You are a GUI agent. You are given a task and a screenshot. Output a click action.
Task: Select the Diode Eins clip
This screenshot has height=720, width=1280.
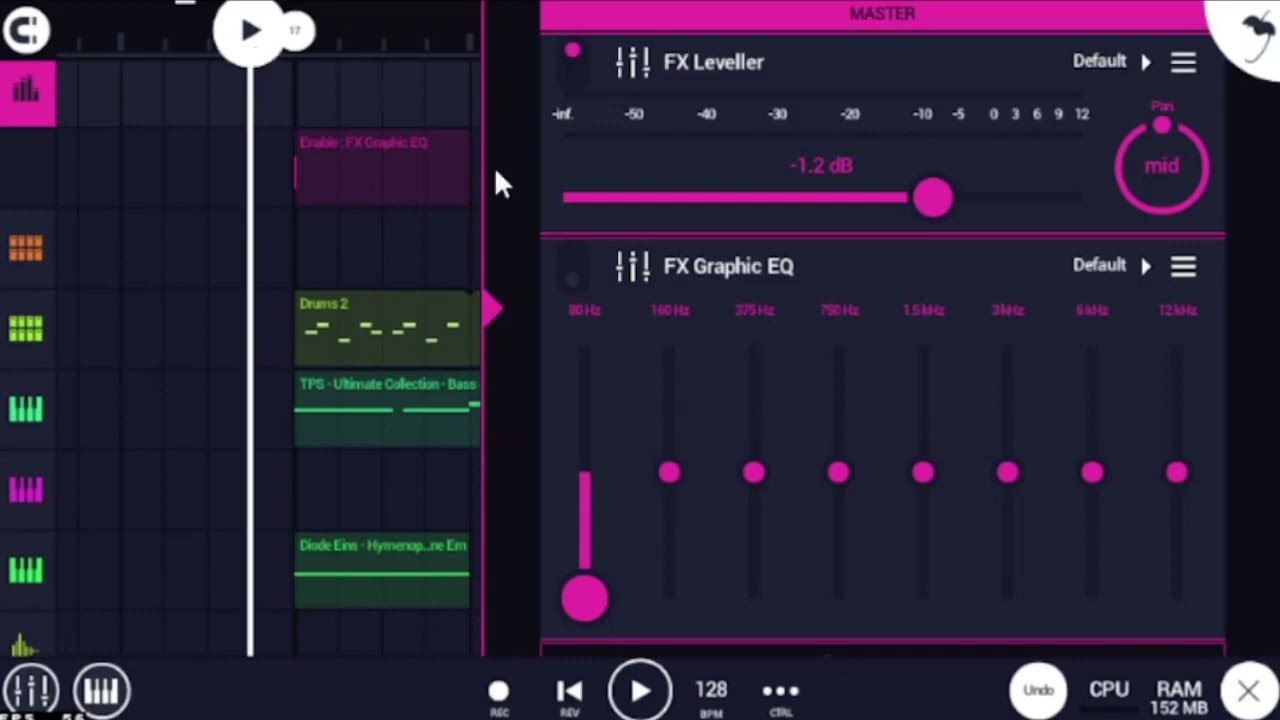382,570
